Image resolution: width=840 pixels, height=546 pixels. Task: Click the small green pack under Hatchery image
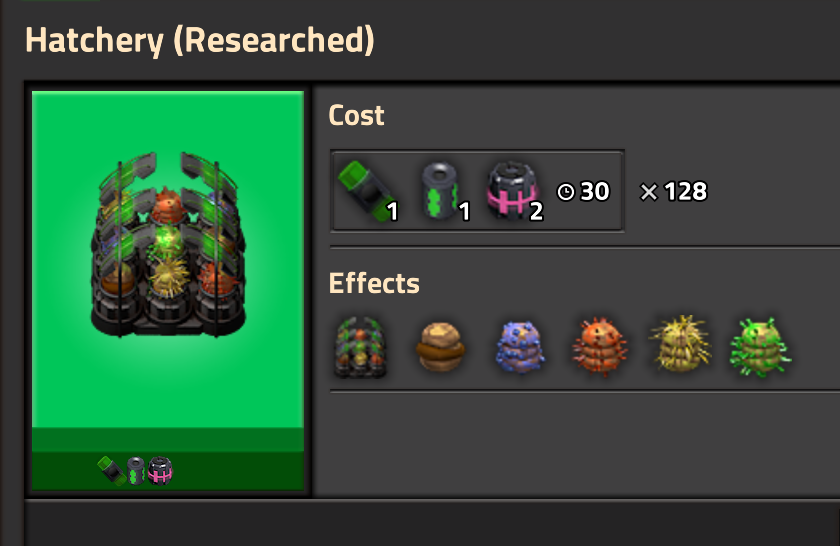pos(111,471)
